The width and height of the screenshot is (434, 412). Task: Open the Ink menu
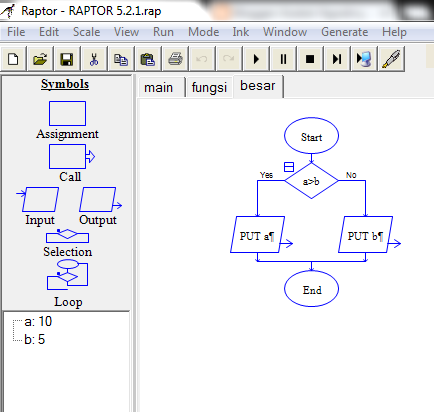pyautogui.click(x=241, y=32)
